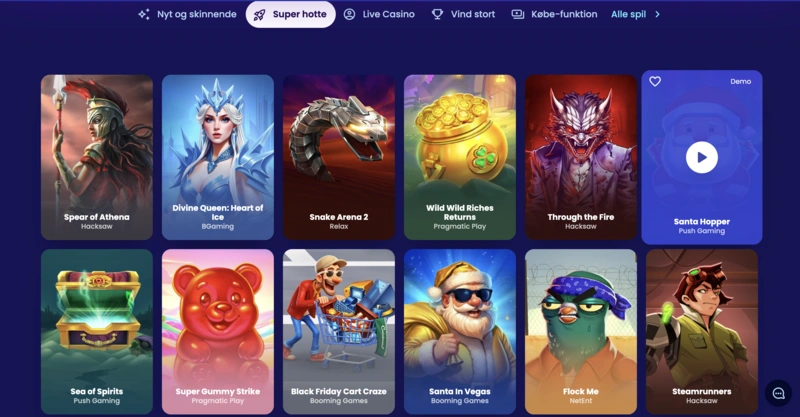Select the Flock Me game by NetEnt

coord(581,332)
